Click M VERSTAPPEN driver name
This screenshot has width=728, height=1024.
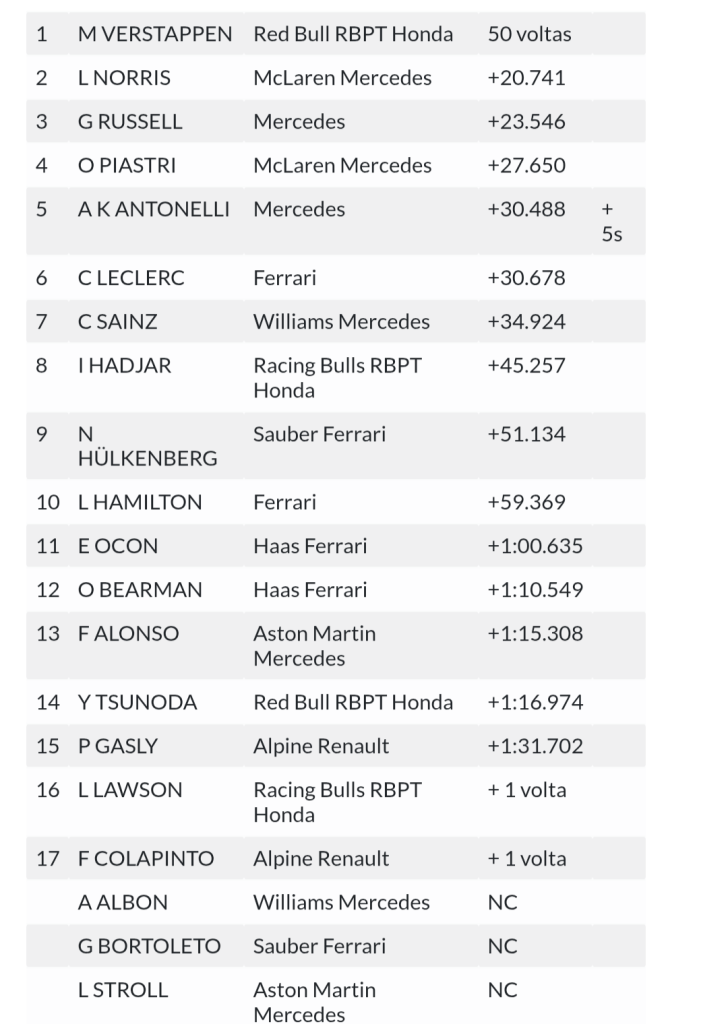155,34
